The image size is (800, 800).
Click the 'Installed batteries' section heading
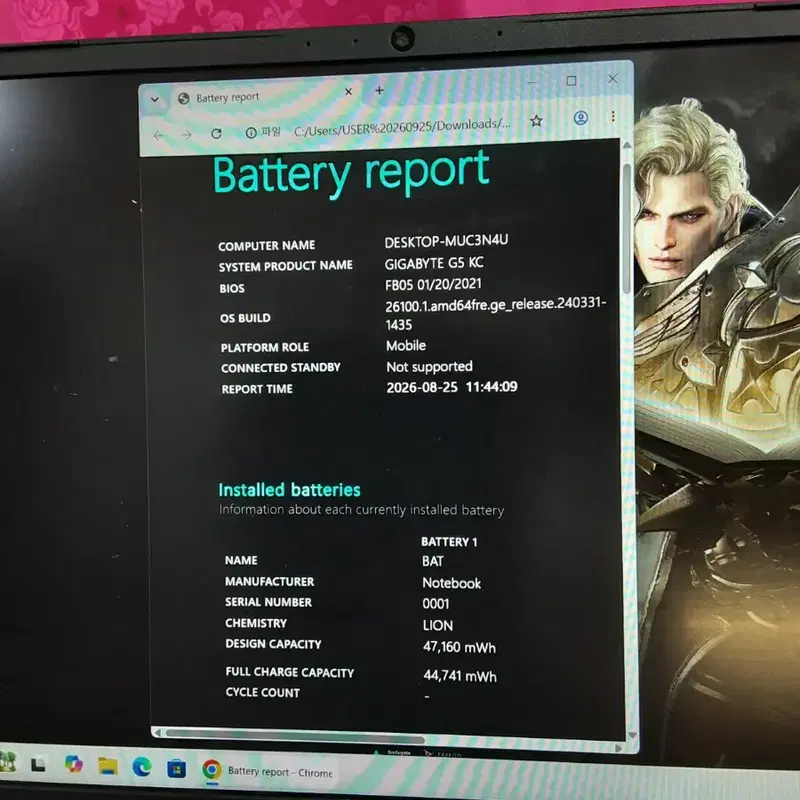click(289, 490)
